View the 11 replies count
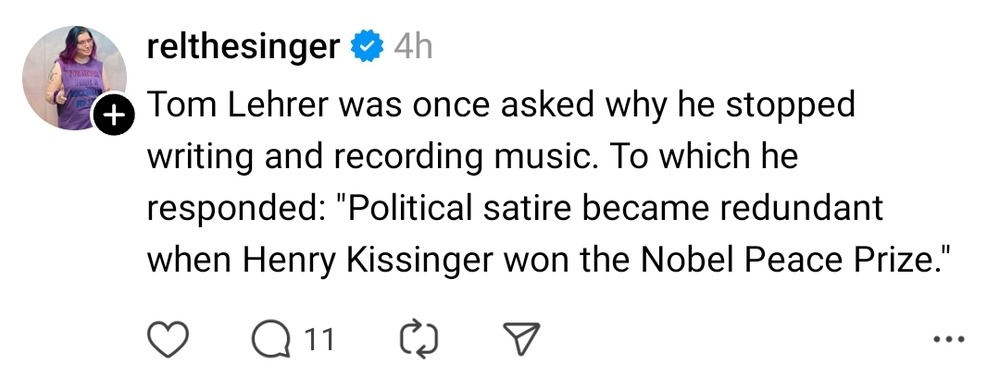This screenshot has width=1000, height=377. coord(318,340)
